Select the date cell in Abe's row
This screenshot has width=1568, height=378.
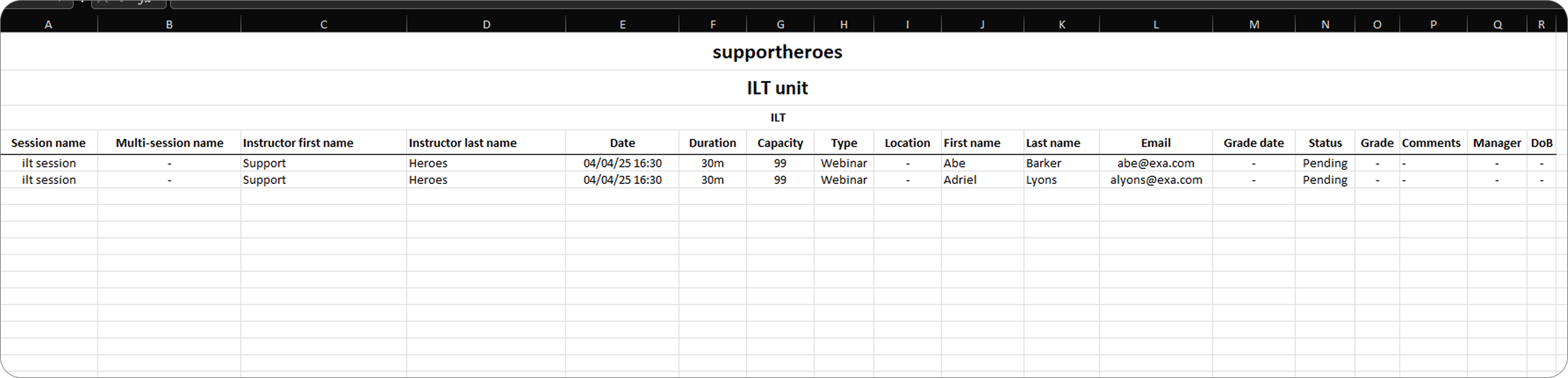tap(623, 163)
